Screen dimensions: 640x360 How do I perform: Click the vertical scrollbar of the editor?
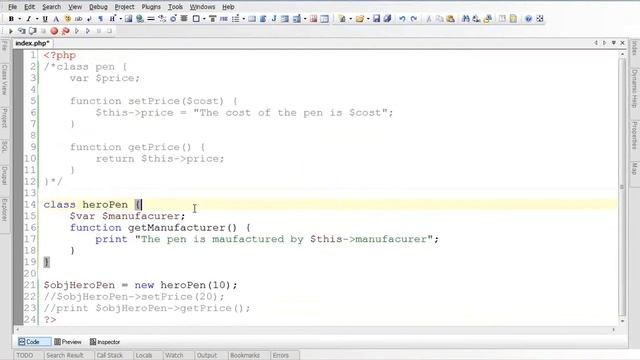tap(622, 187)
